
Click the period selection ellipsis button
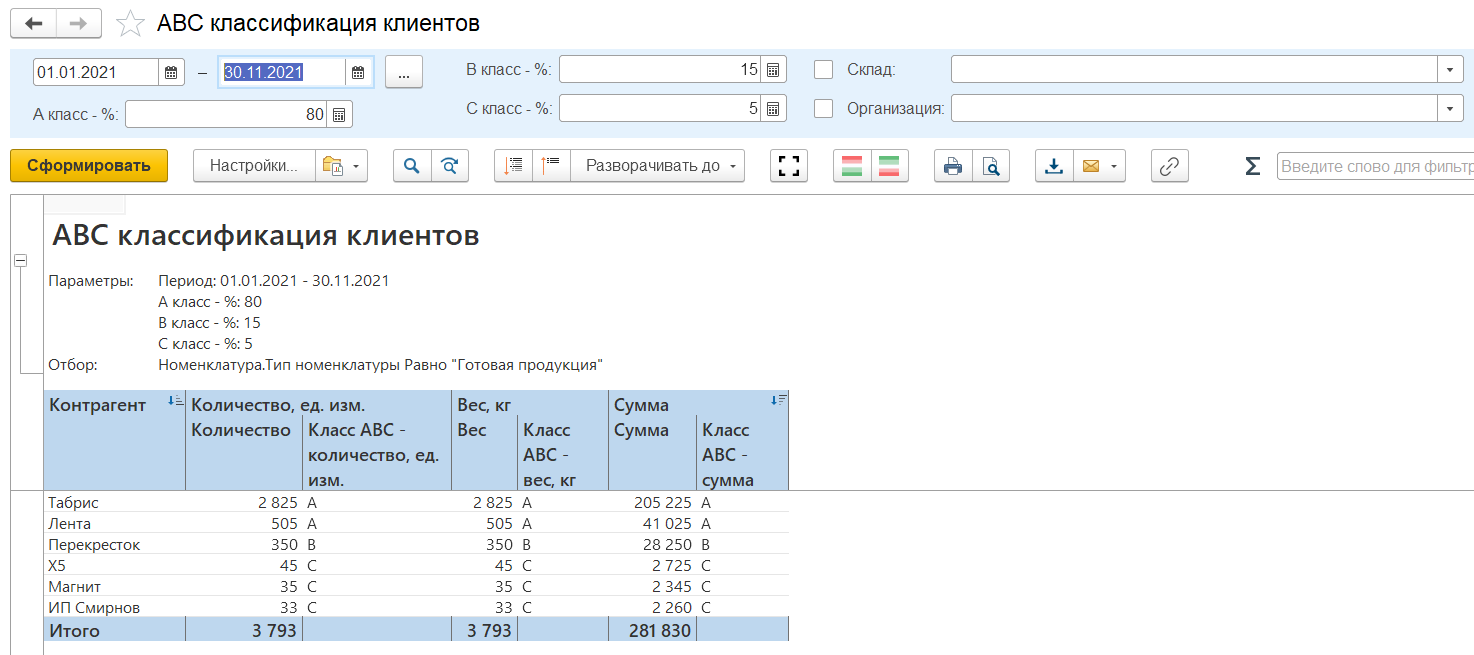pyautogui.click(x=404, y=72)
